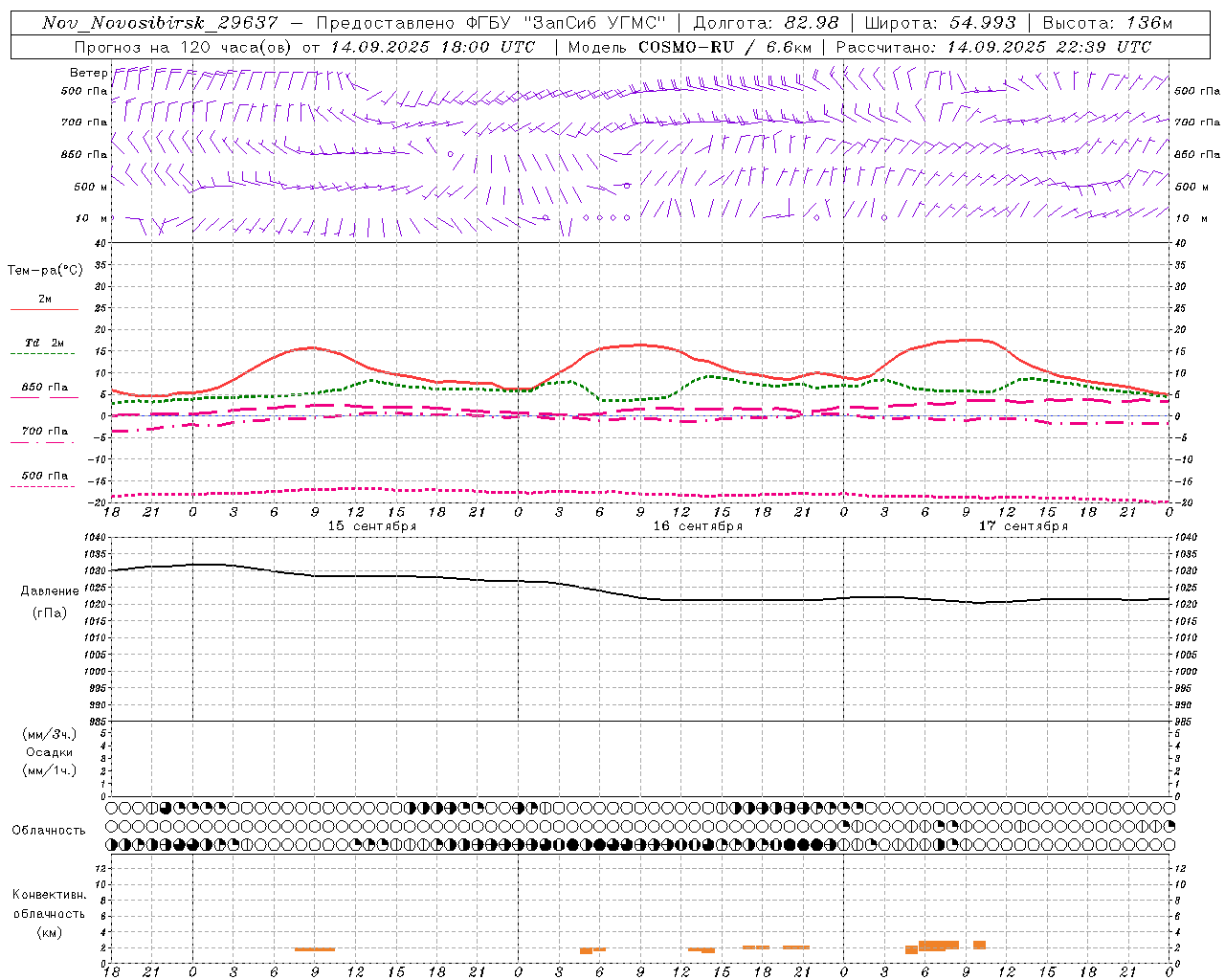Click the (мм/3ч.) precipitation unit label
Image resolution: width=1225 pixels, height=980 pixels.
tap(50, 734)
